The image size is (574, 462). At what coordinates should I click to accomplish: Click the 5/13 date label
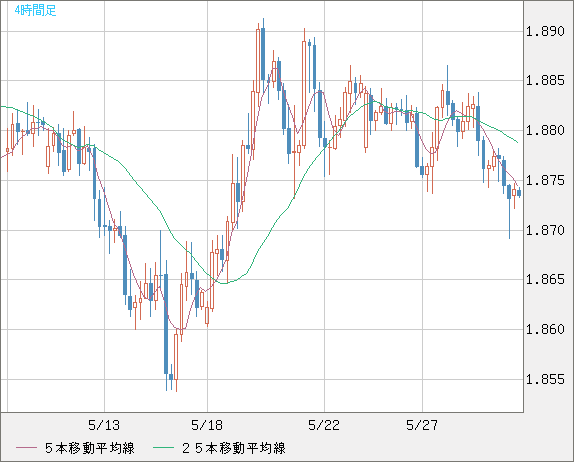pyautogui.click(x=104, y=425)
